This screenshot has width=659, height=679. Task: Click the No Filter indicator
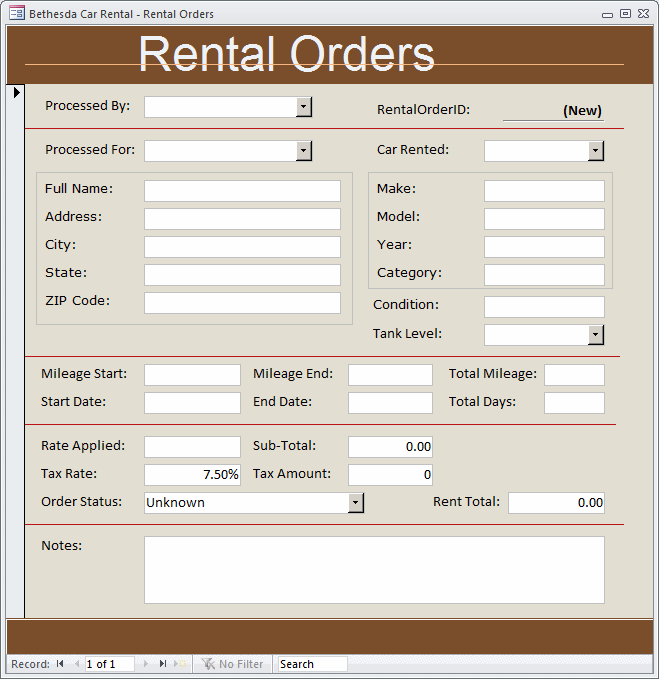[x=233, y=664]
